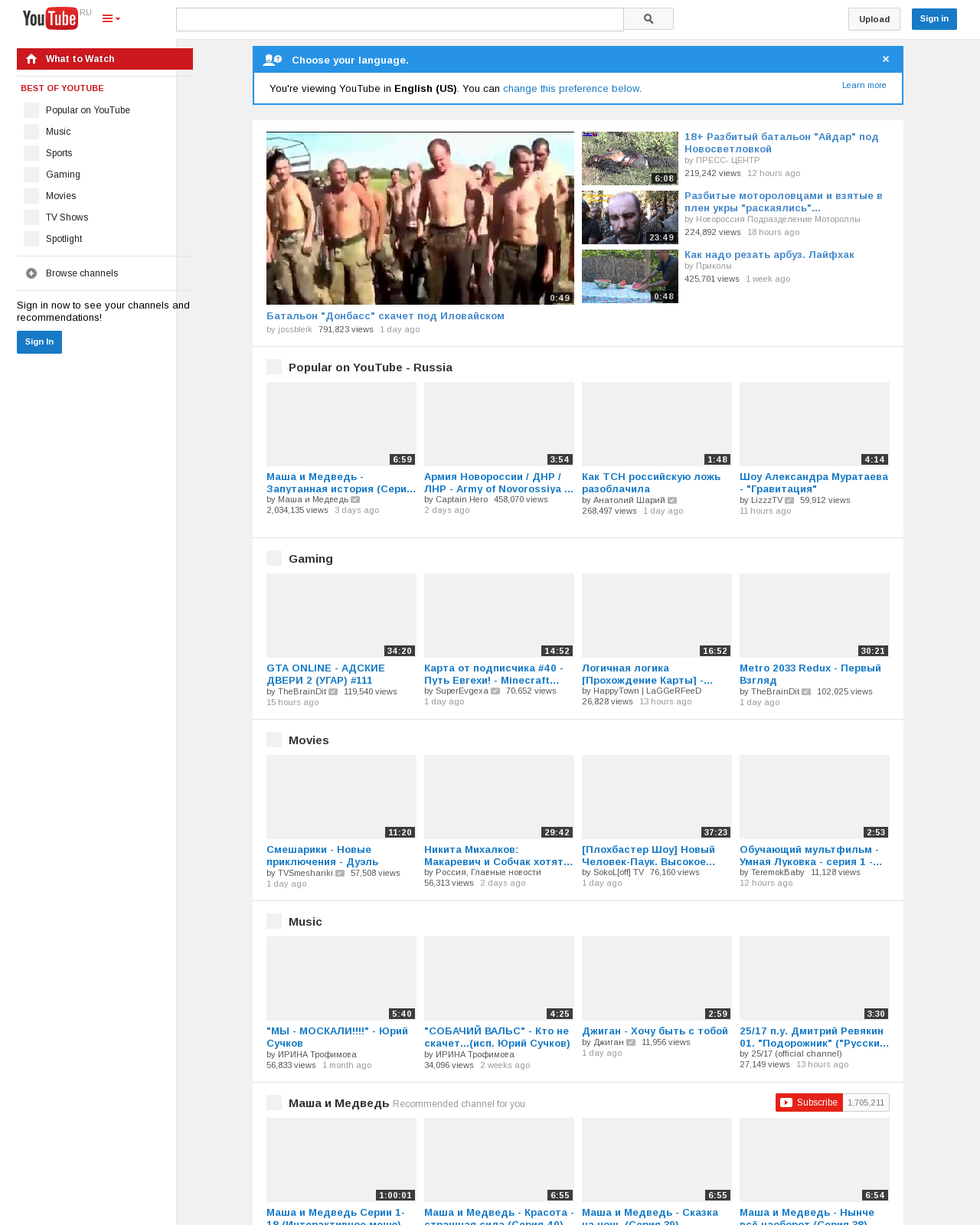Image resolution: width=980 pixels, height=1225 pixels.
Task: Open TheBrainDit channel under Metro 2033
Action: (775, 692)
